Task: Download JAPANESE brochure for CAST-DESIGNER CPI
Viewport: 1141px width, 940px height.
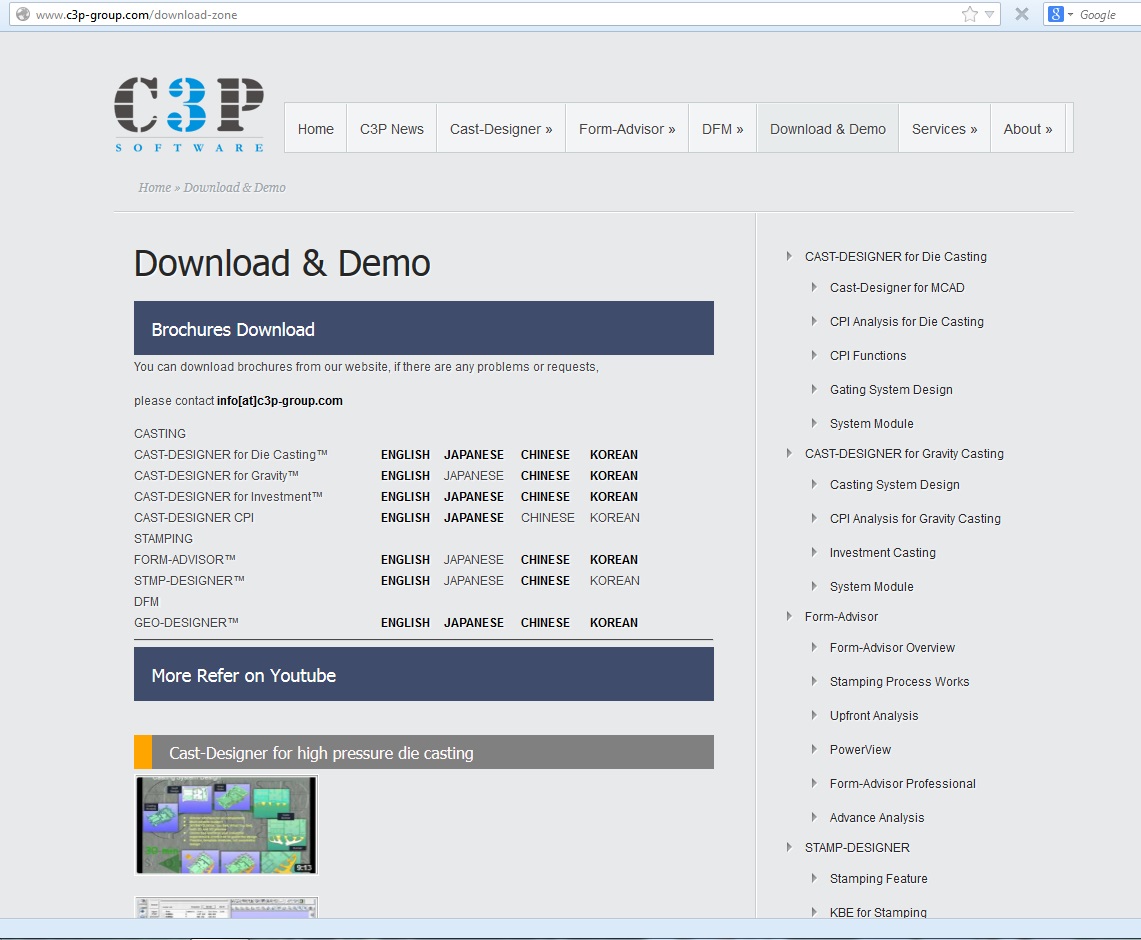Action: coord(474,518)
